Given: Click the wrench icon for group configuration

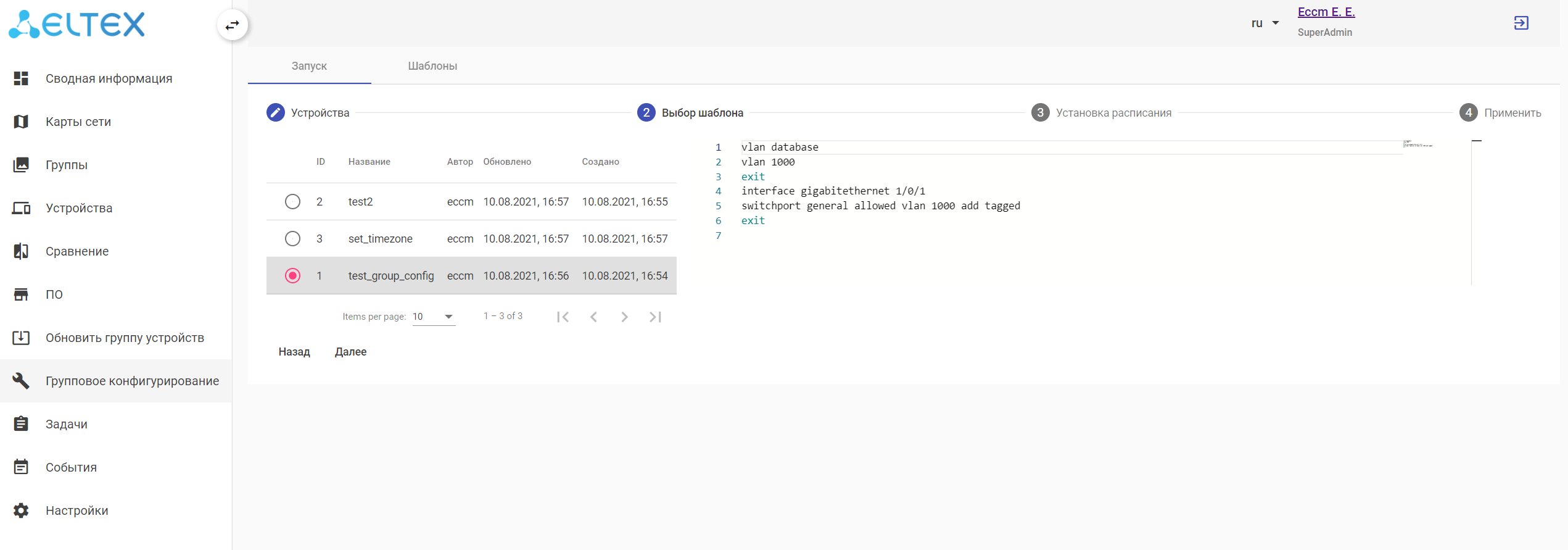Looking at the screenshot, I should click(x=21, y=381).
